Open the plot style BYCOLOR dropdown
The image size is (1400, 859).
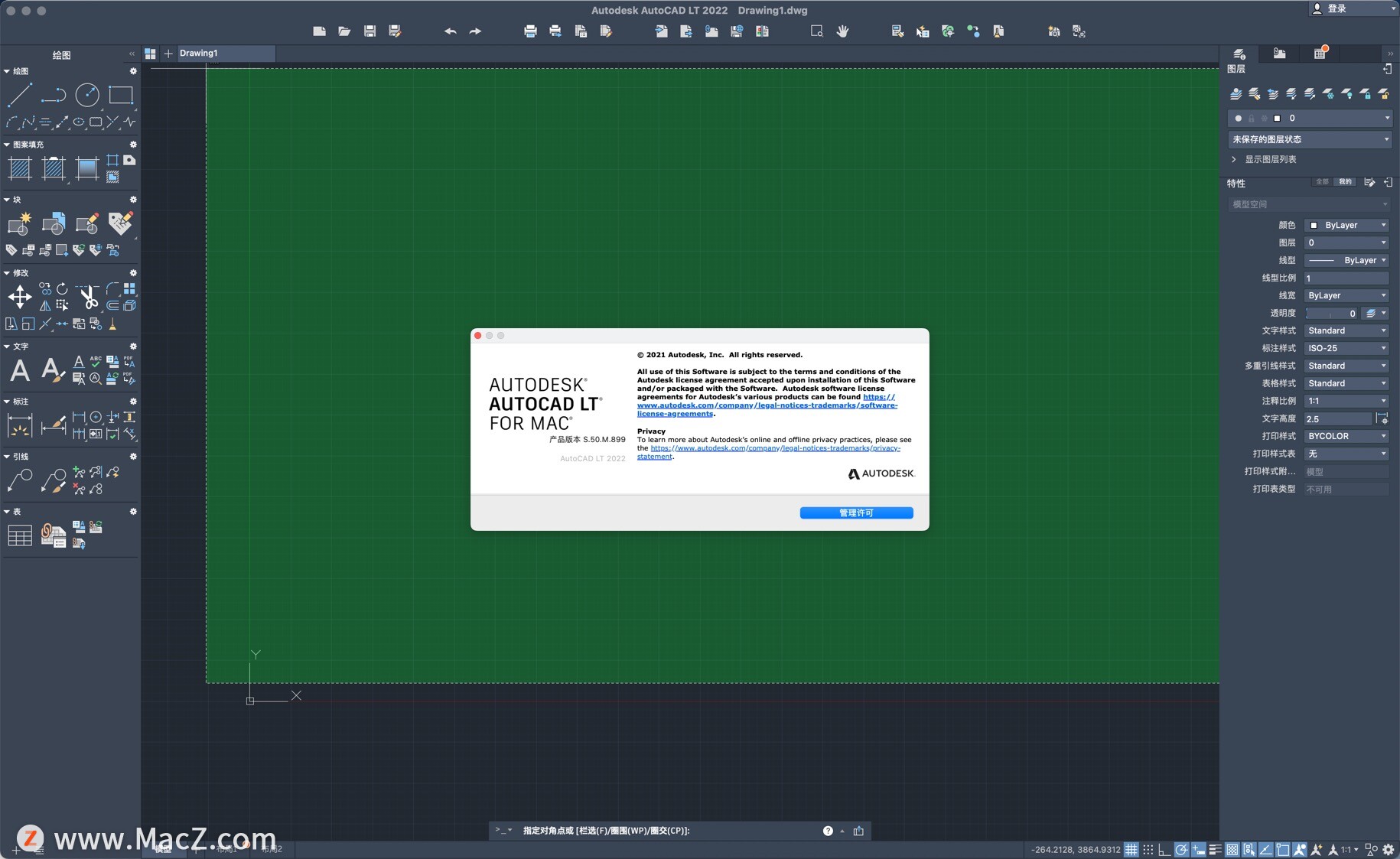(x=1346, y=436)
